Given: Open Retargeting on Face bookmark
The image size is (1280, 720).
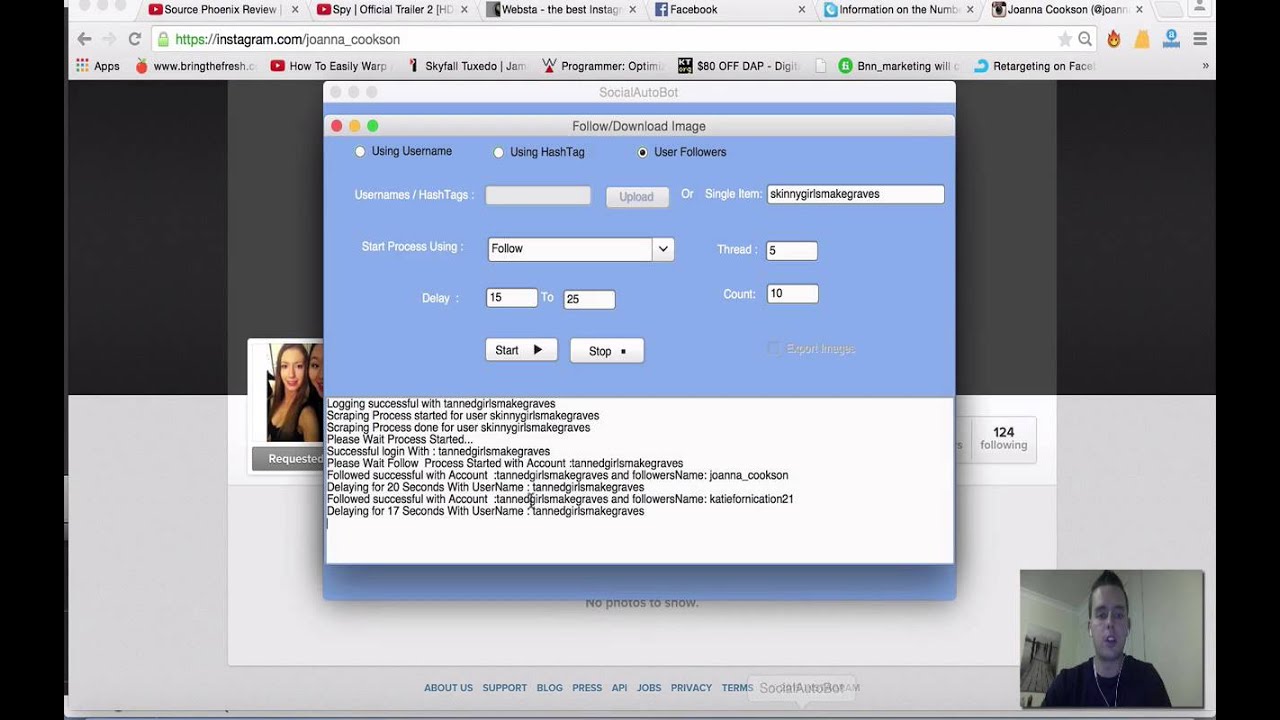Looking at the screenshot, I should (1034, 66).
